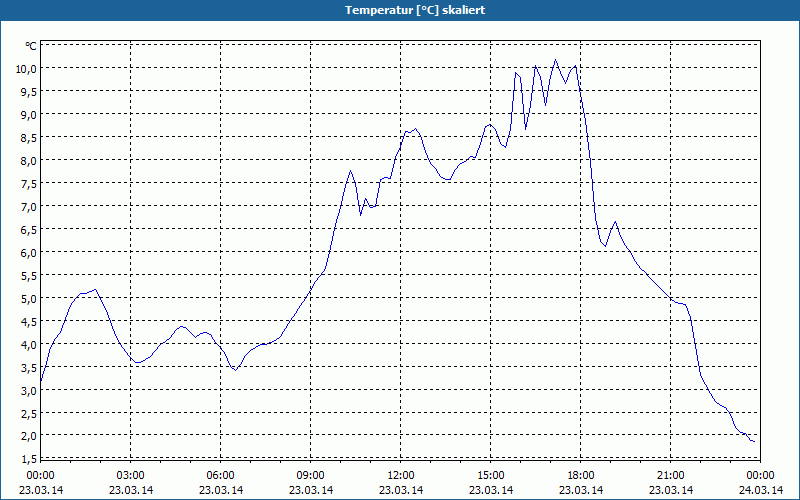The width and height of the screenshot is (800, 500).
Task: Click the date 24.03.14 on the x-axis
Action: (x=761, y=490)
